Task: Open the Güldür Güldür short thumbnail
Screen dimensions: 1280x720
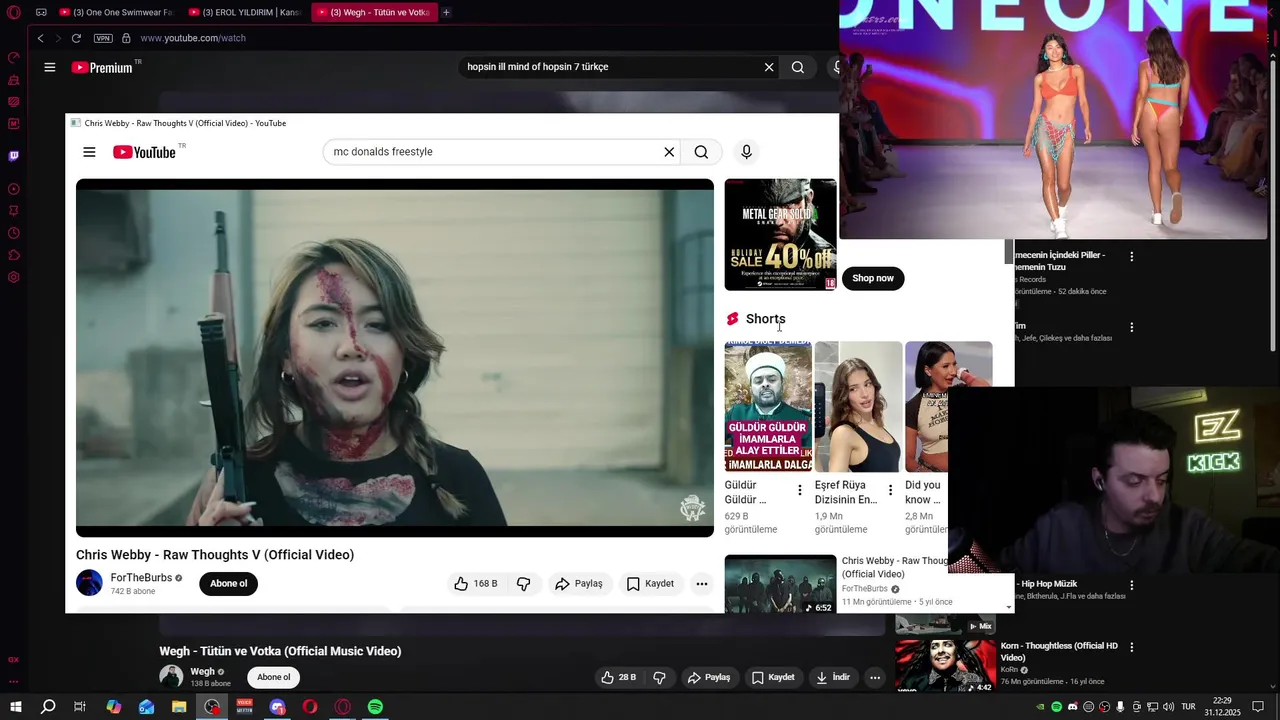Action: [x=768, y=407]
